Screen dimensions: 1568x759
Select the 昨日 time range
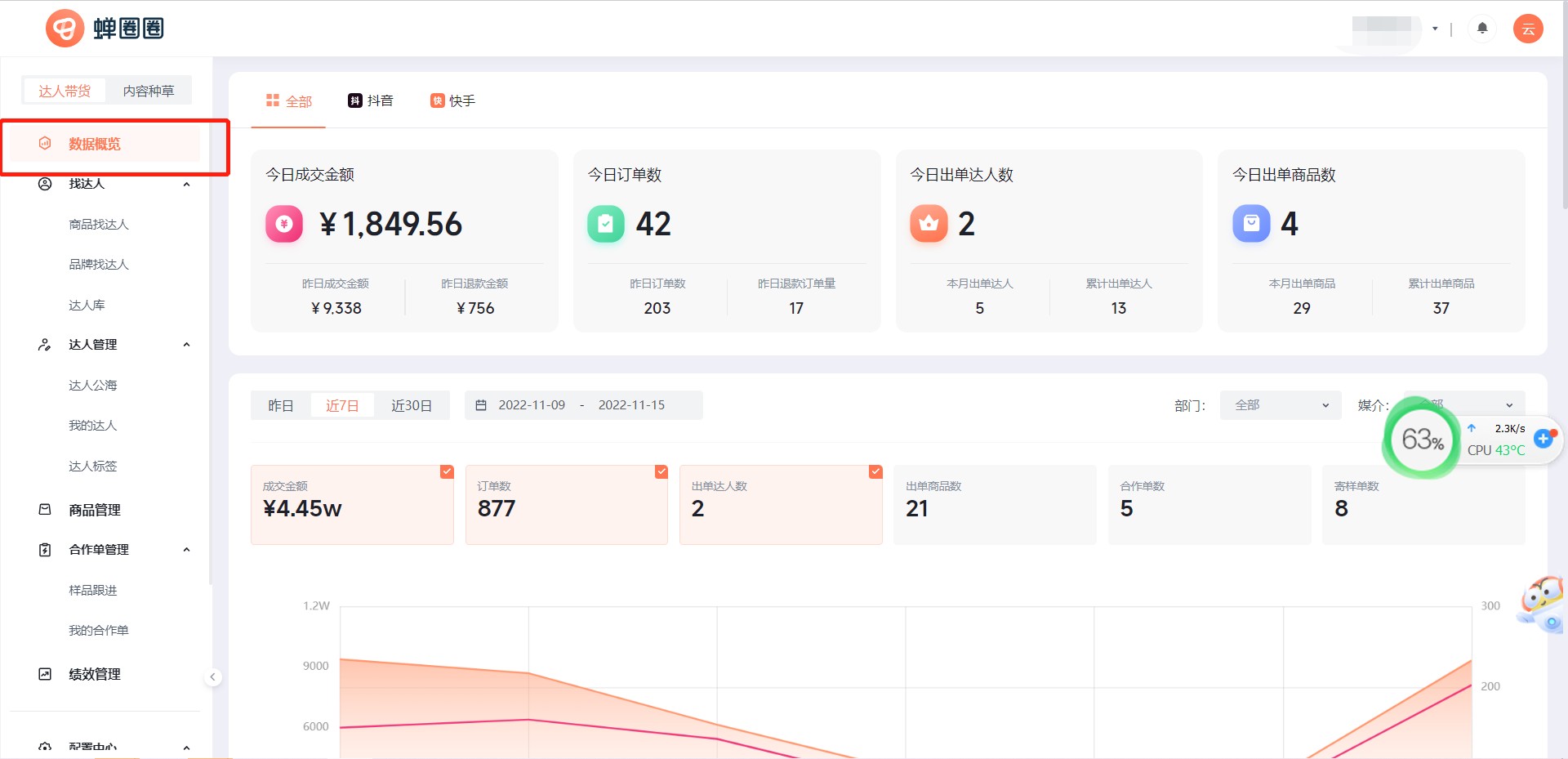[x=281, y=405]
